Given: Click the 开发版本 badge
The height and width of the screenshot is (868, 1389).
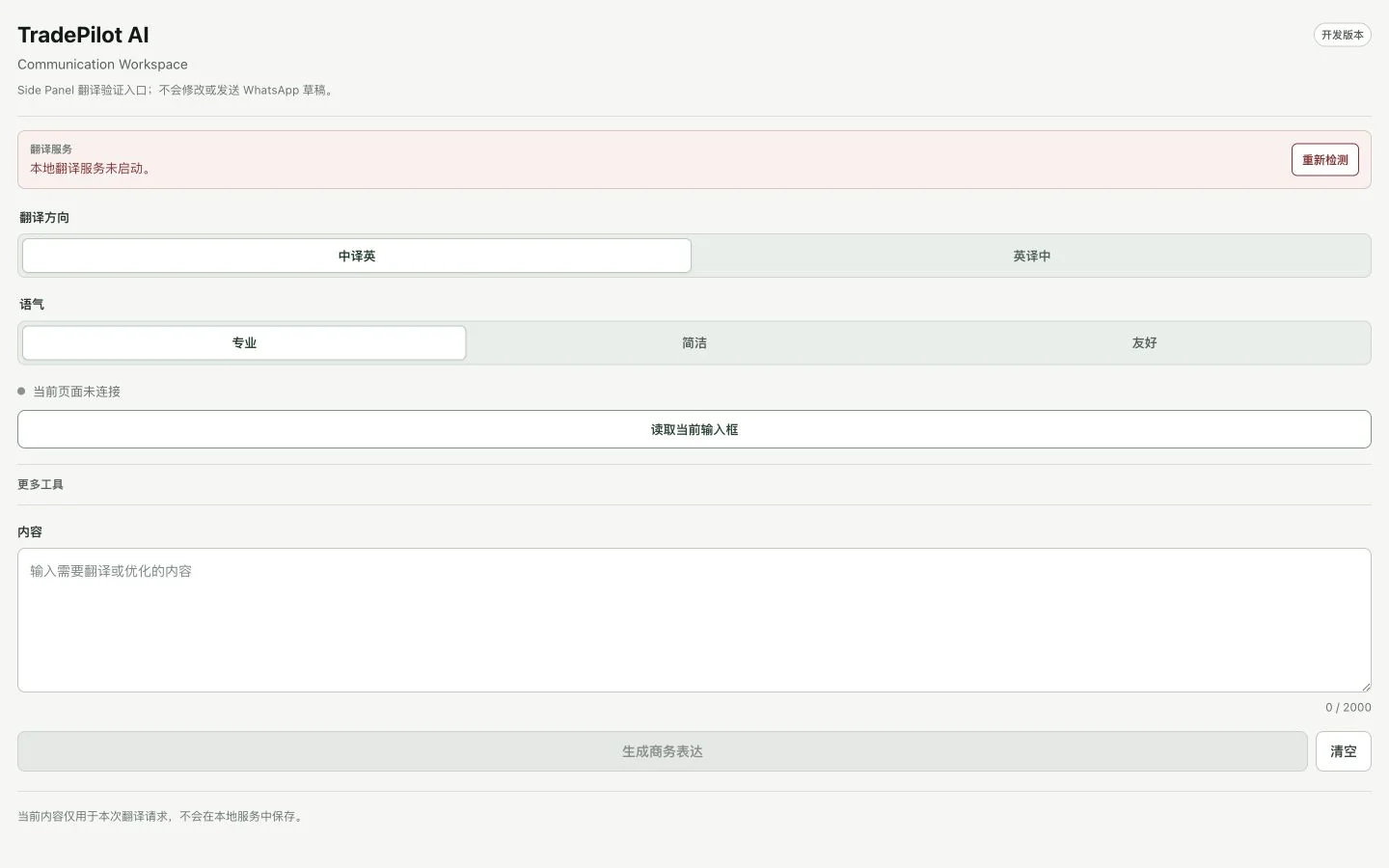Looking at the screenshot, I should coord(1343,35).
